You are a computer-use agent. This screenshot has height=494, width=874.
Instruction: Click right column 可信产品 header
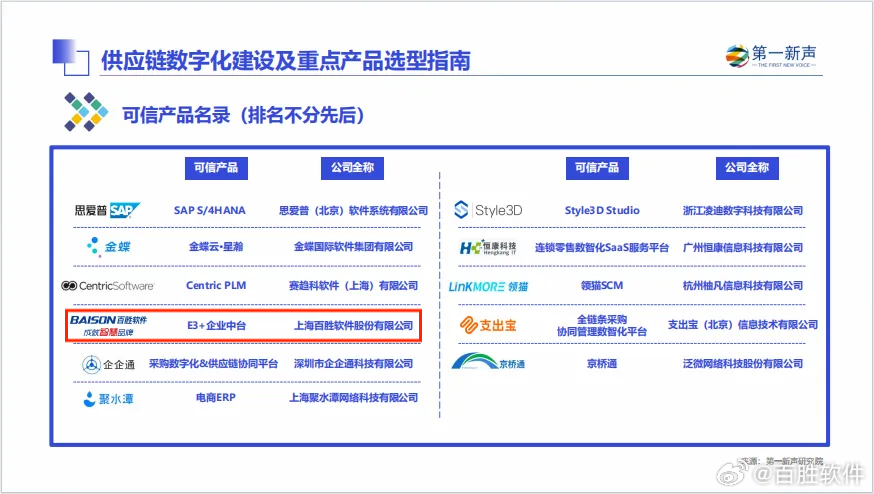point(598,168)
